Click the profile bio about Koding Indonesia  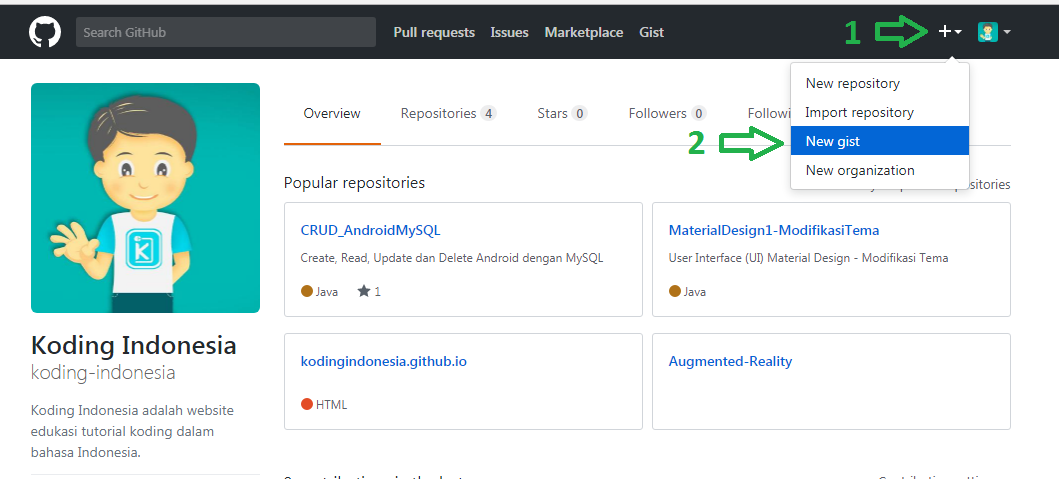coord(132,432)
